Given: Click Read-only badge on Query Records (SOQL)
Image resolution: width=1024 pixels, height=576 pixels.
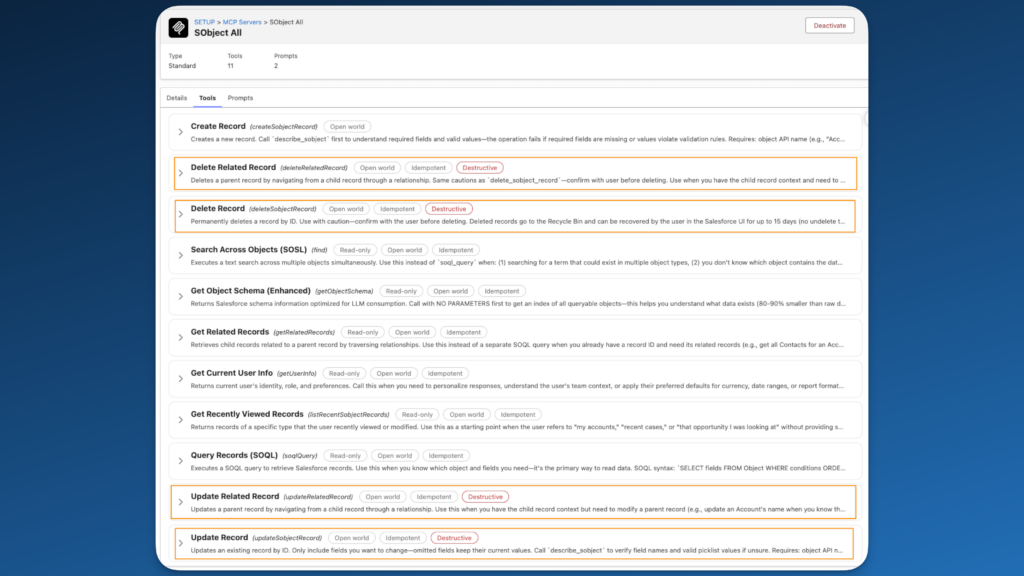Looking at the screenshot, I should point(345,456).
